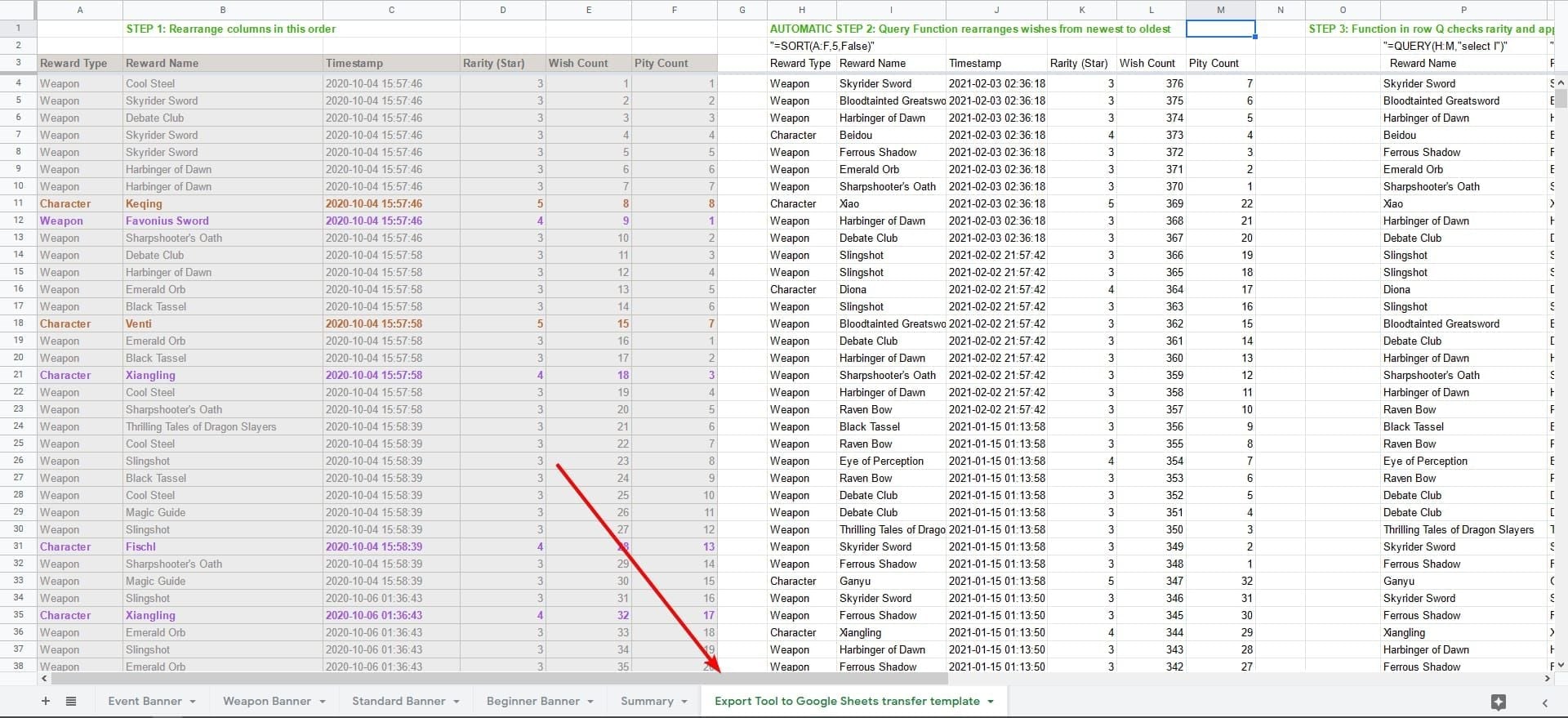This screenshot has width=1568, height=718.
Task: Click the vertical scrollbar up arrow
Action: (1561, 83)
